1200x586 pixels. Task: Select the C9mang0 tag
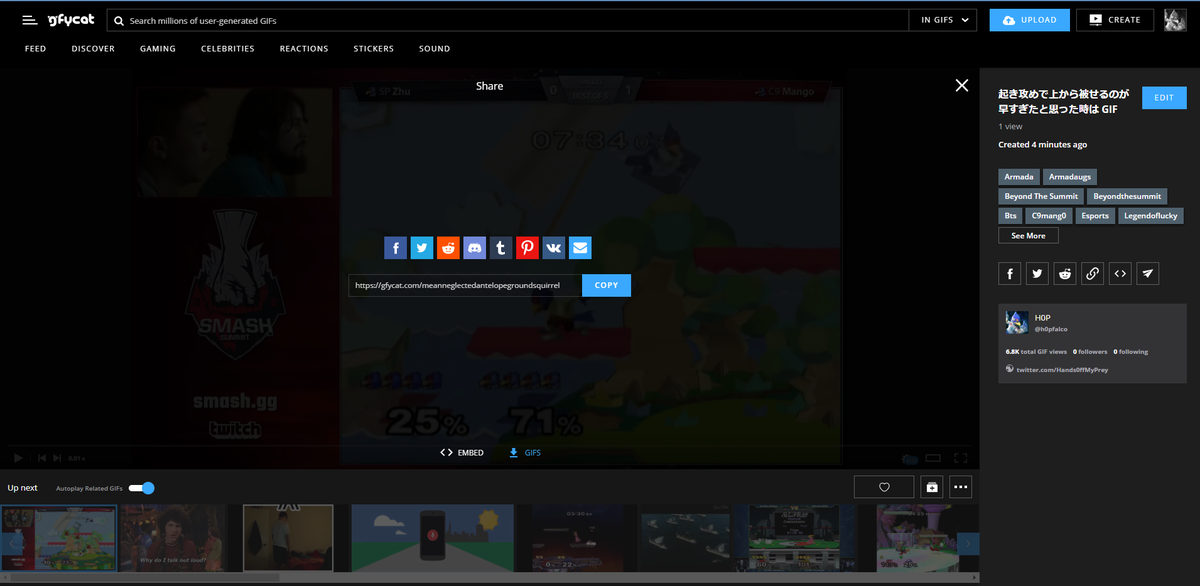(x=1051, y=215)
